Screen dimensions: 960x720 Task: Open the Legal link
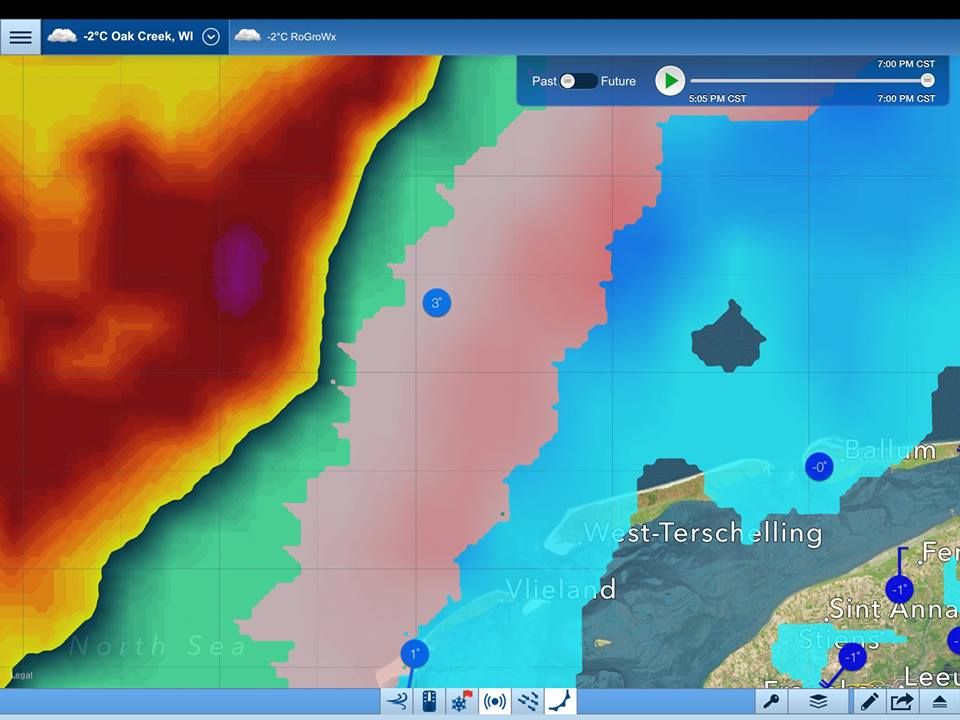tap(22, 675)
